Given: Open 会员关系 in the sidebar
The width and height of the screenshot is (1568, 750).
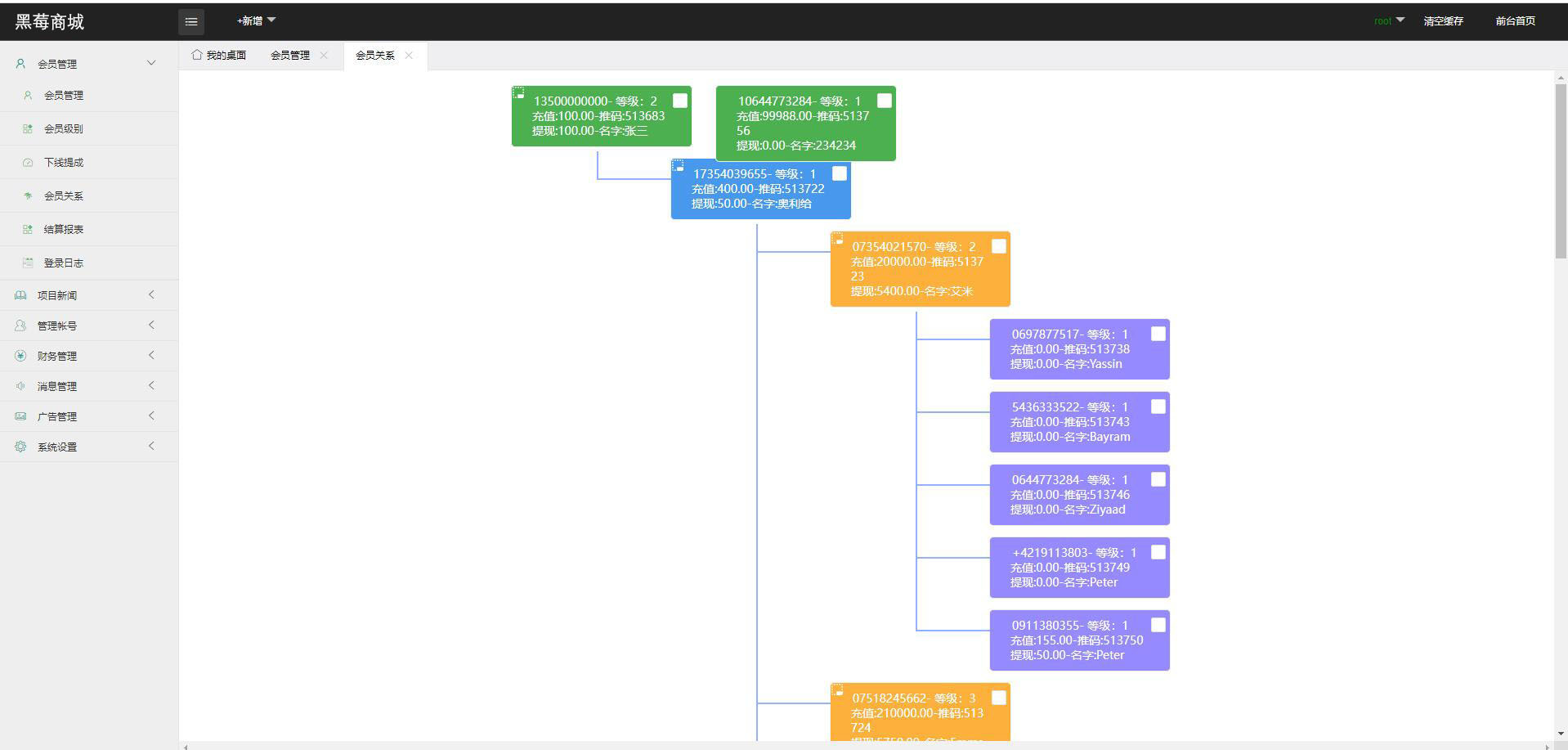Looking at the screenshot, I should tap(63, 196).
